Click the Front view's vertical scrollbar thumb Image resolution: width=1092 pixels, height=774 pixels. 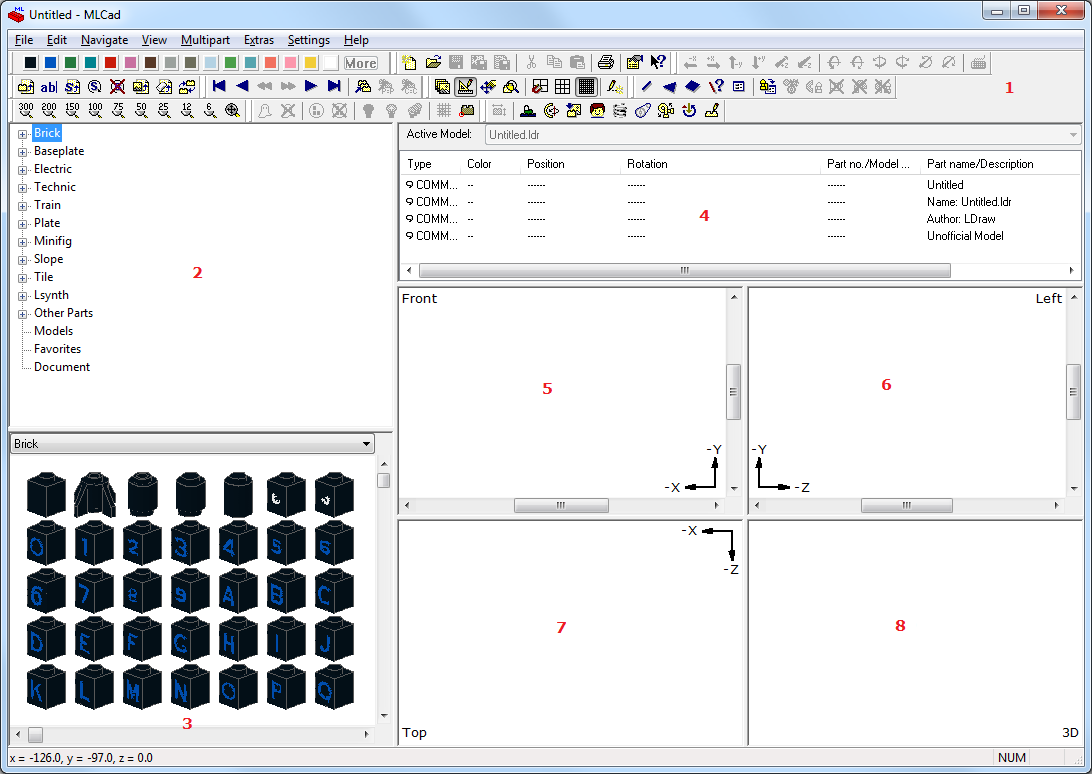tap(733, 392)
